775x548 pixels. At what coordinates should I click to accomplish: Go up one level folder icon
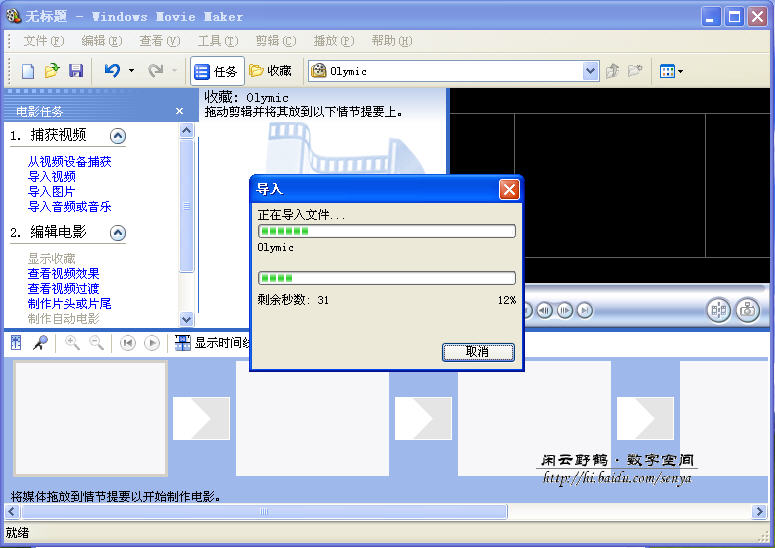pyautogui.click(x=612, y=71)
